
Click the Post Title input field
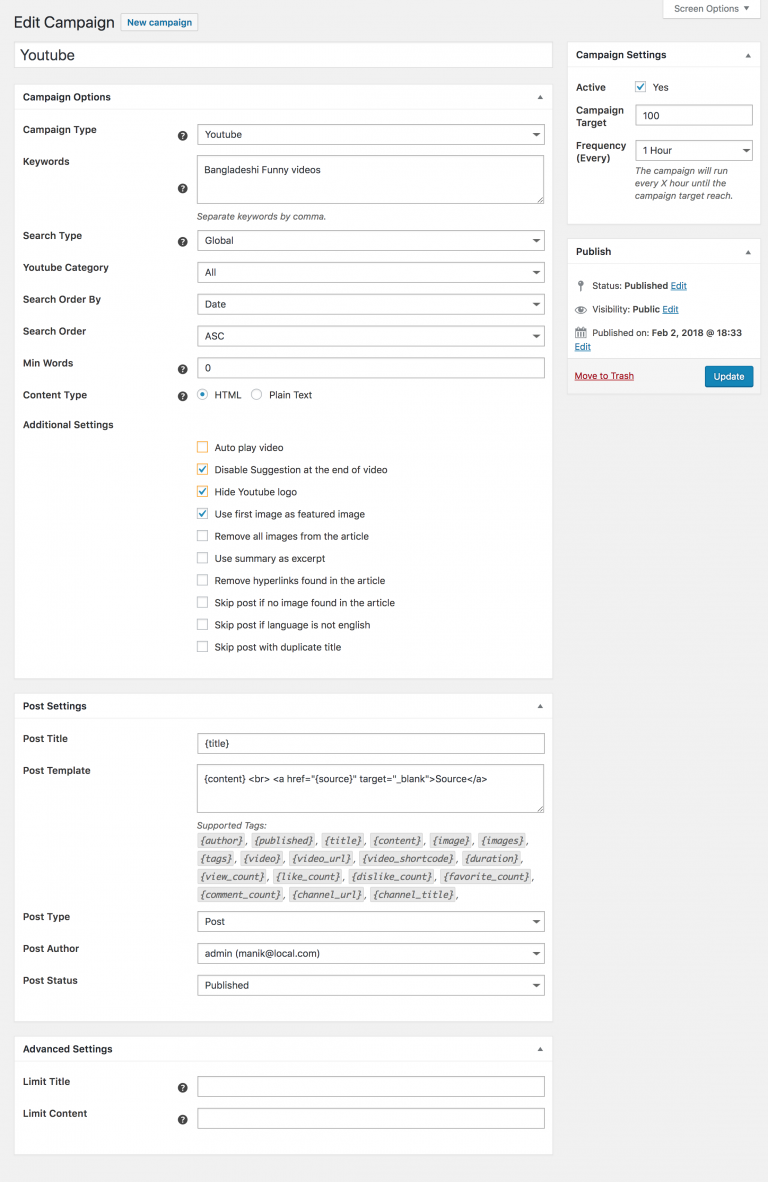click(371, 743)
